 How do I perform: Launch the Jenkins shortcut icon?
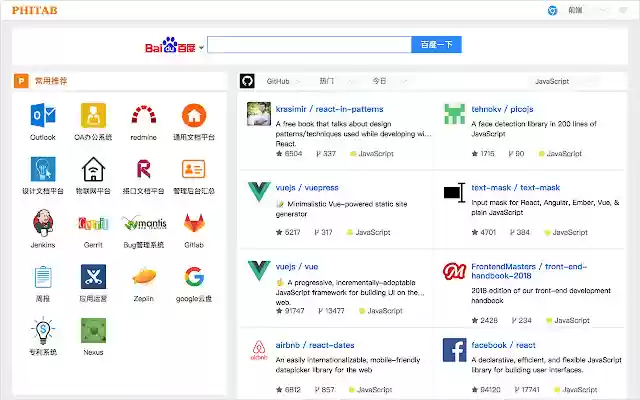43,223
